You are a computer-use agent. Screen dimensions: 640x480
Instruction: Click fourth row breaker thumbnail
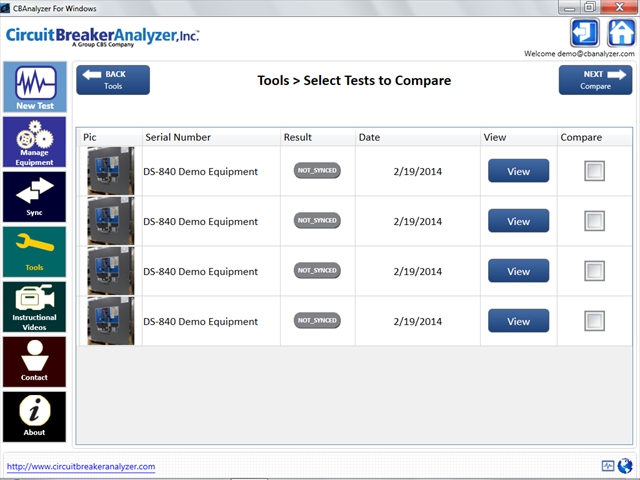tap(111, 321)
